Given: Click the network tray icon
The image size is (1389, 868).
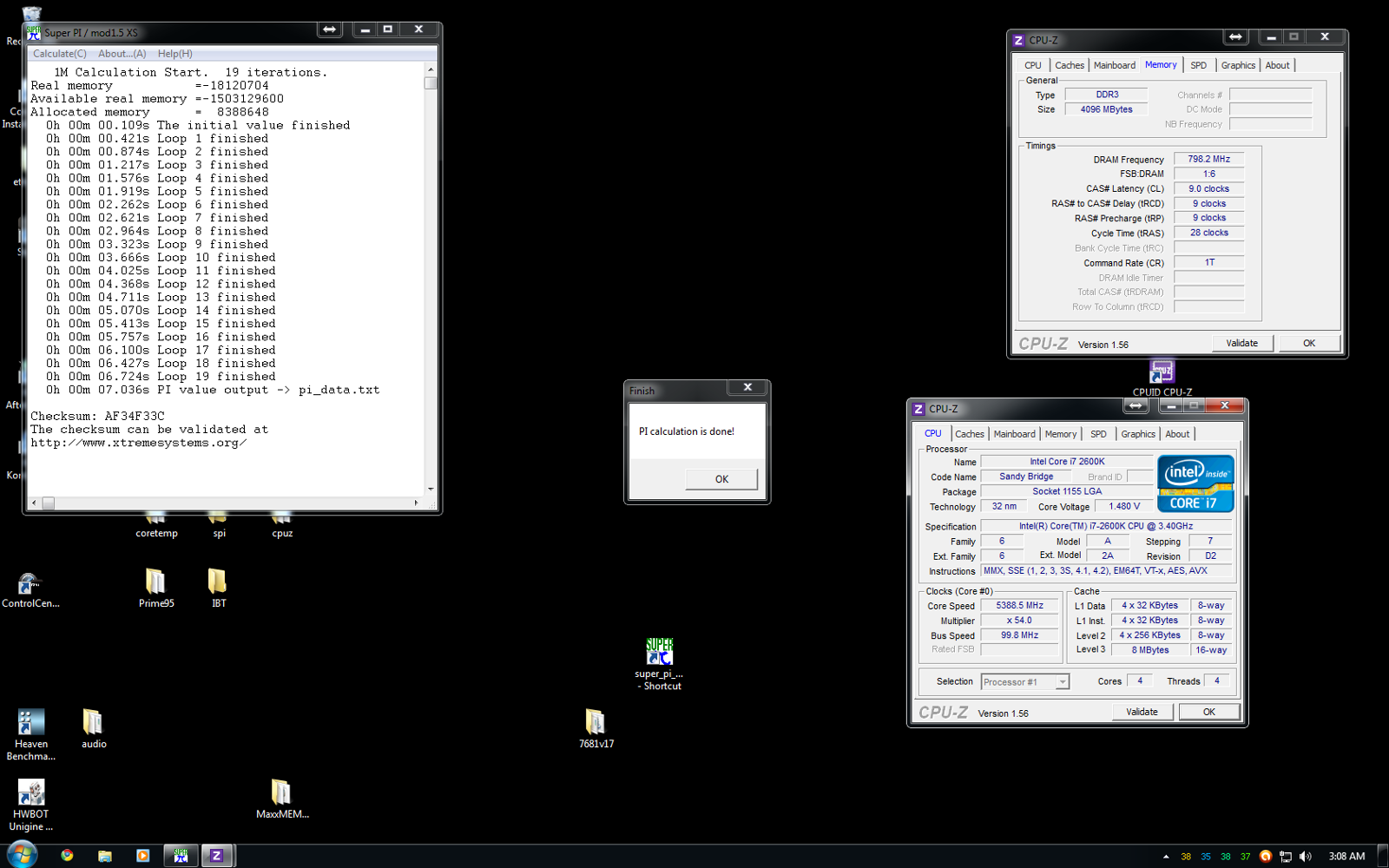Looking at the screenshot, I should click(1286, 857).
